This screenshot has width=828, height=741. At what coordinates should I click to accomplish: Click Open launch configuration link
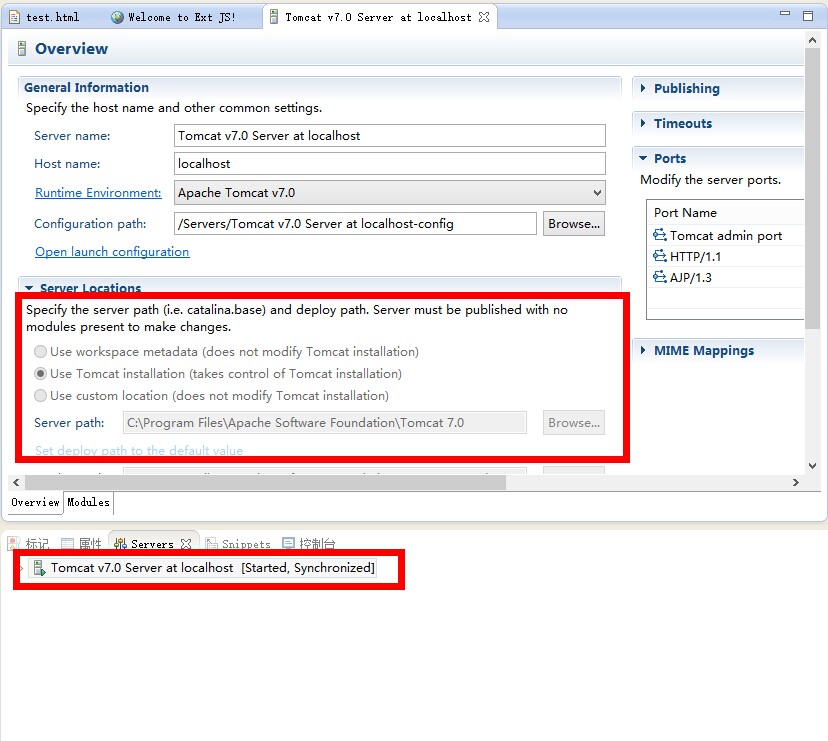[x=112, y=252]
